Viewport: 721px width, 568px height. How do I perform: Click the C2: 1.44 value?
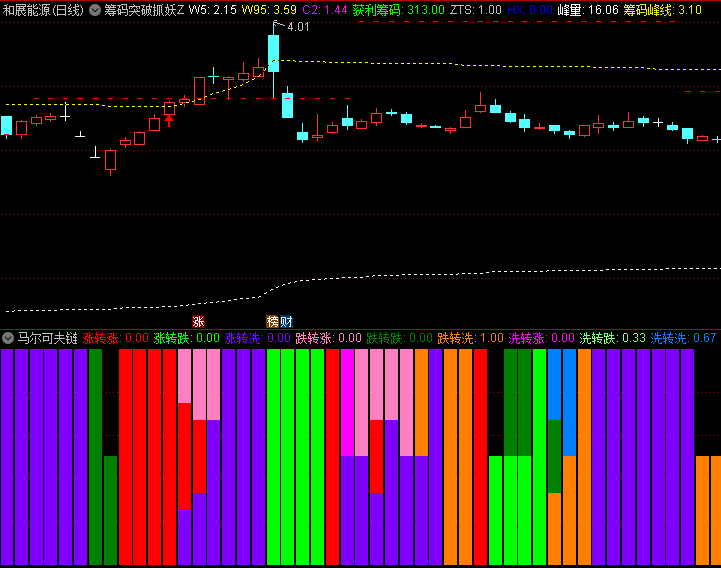click(x=325, y=10)
